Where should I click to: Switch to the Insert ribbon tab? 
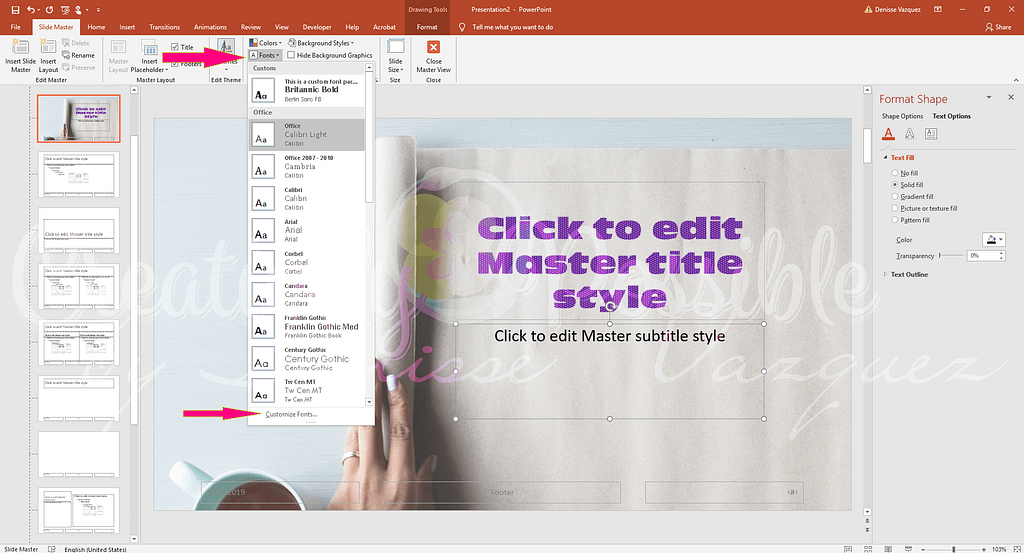click(x=127, y=27)
